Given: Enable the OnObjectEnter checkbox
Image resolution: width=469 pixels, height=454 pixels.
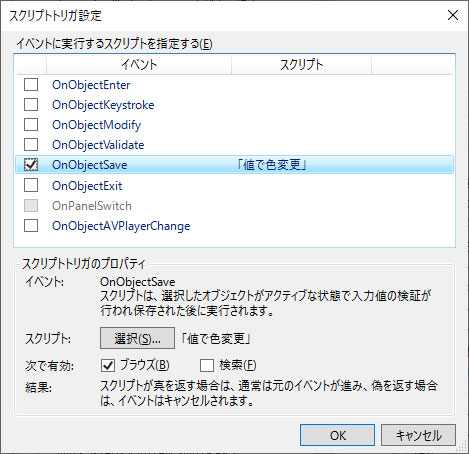Looking at the screenshot, I should 31,85.
